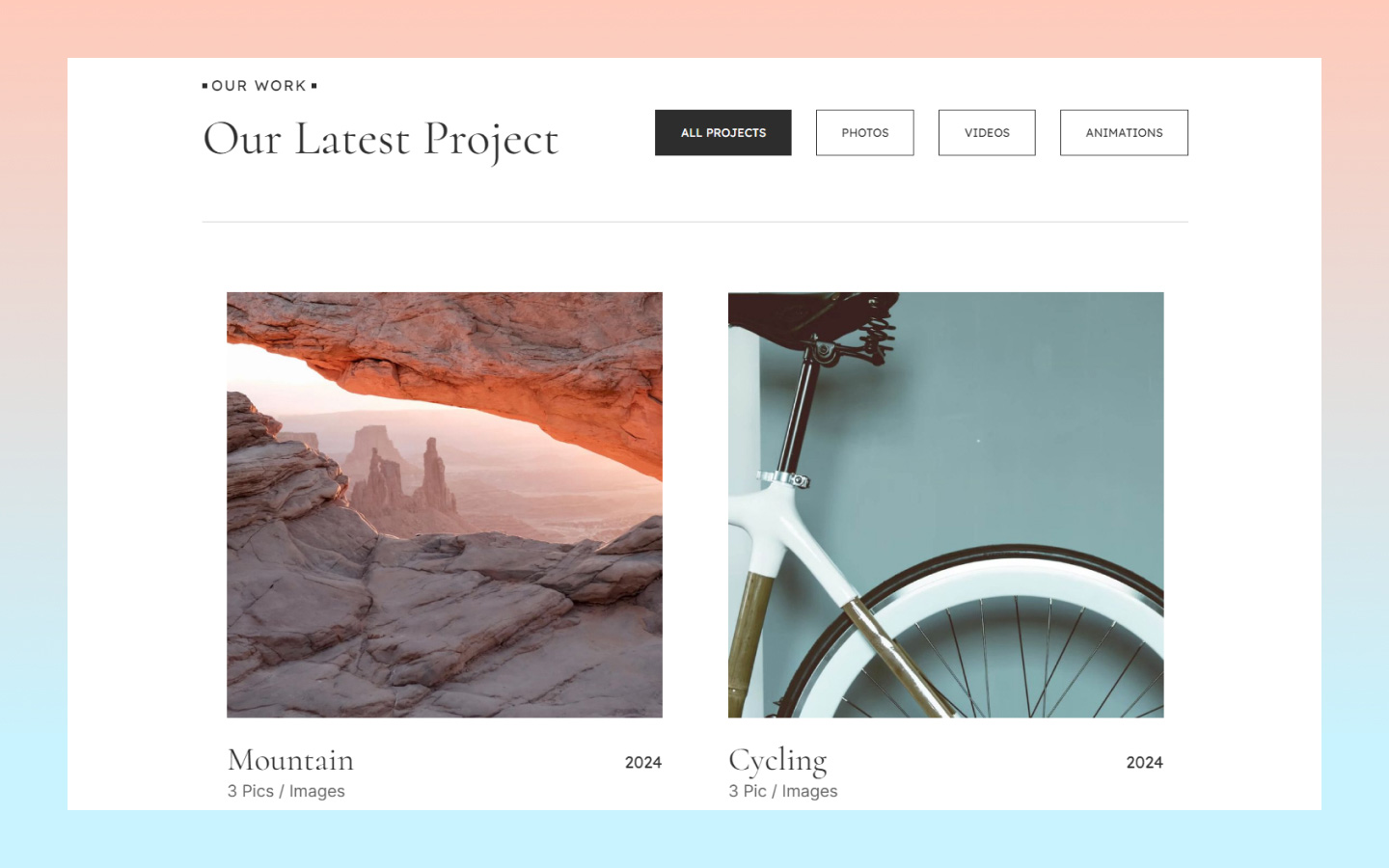Image resolution: width=1389 pixels, height=868 pixels.
Task: Click the square bullet before OUR WORK
Action: tap(204, 86)
